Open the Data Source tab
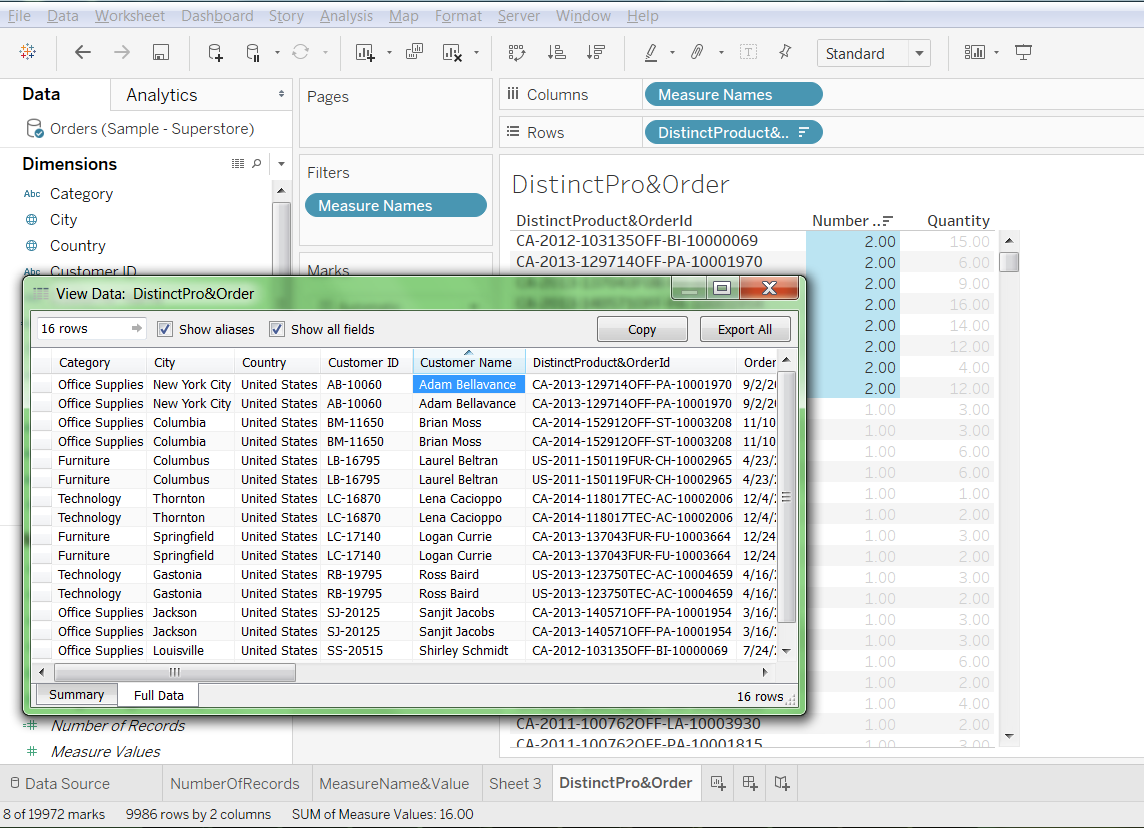Image resolution: width=1144 pixels, height=828 pixels. click(60, 783)
